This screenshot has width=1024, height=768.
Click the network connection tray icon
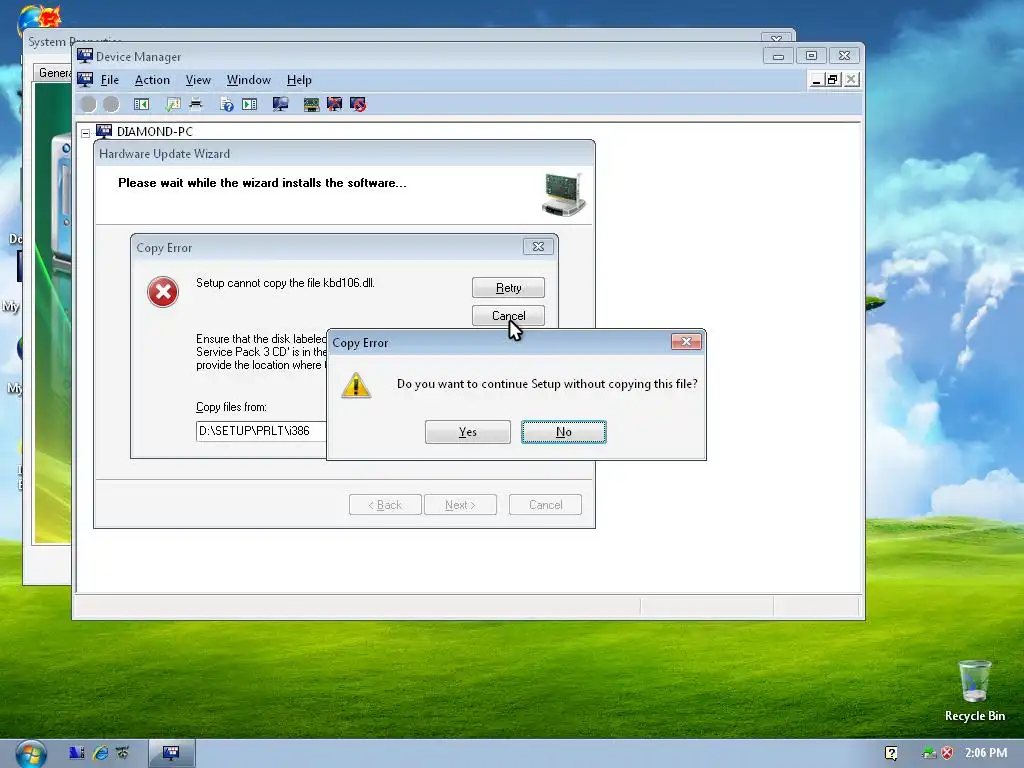(x=929, y=753)
